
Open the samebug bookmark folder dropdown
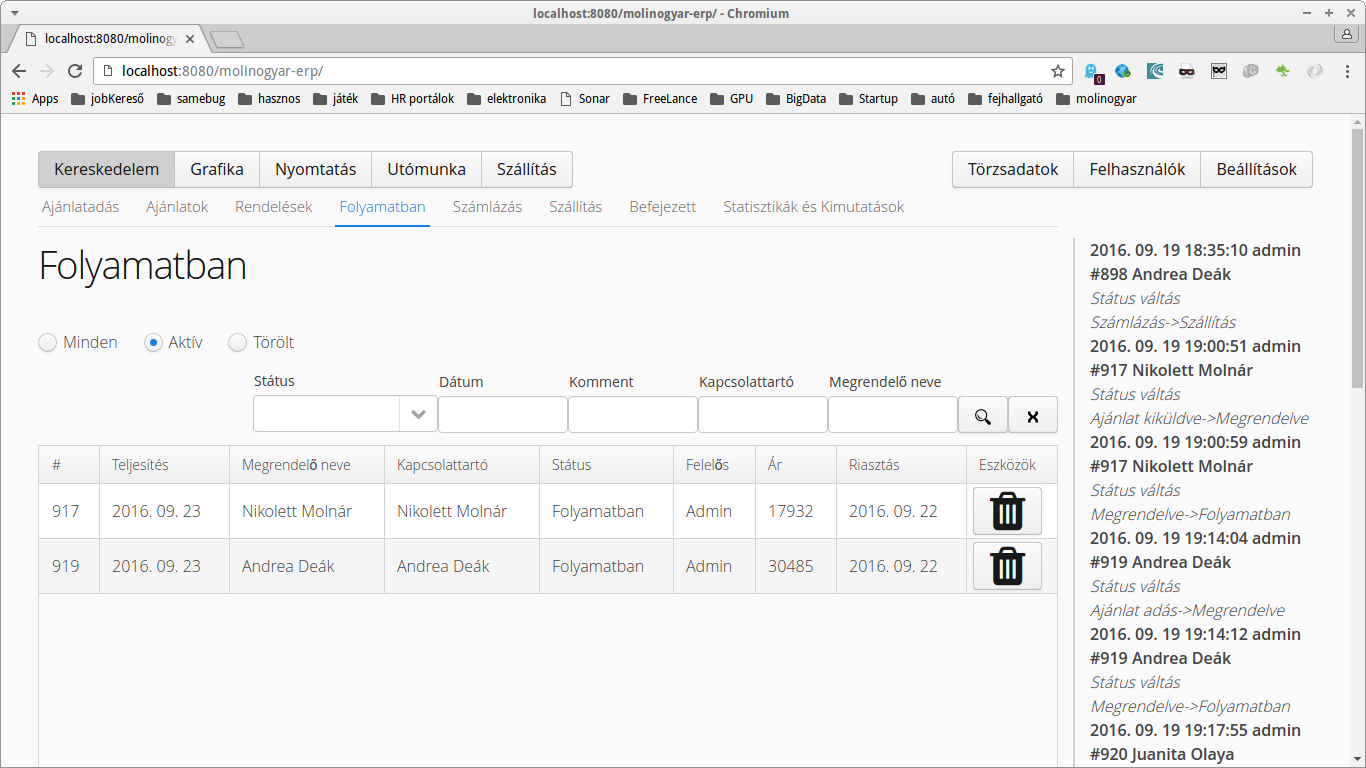click(191, 99)
